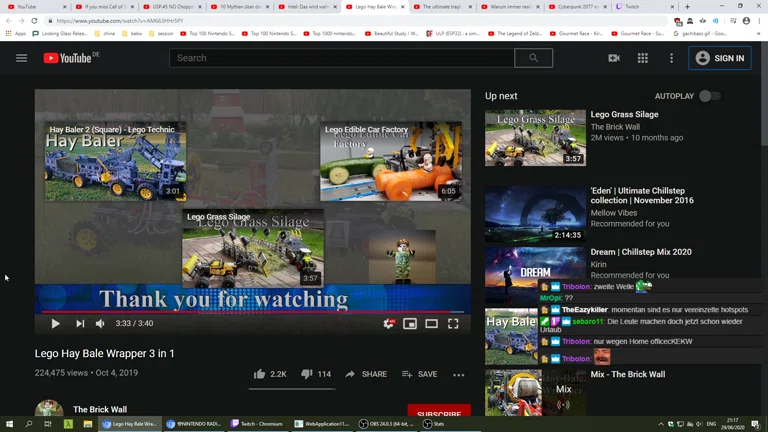Click the SIGN IN button
Viewport: 768px width, 432px height.
(720, 58)
